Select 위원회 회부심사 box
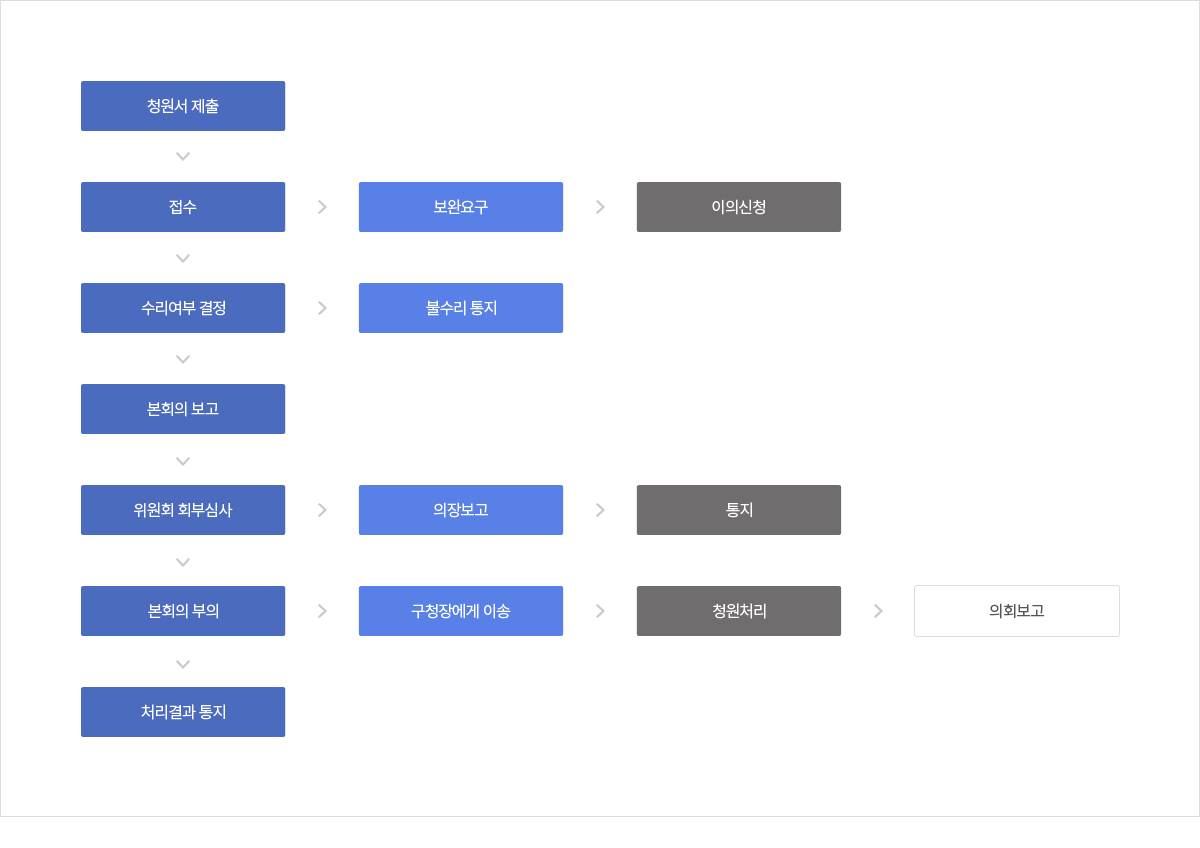The height and width of the screenshot is (848, 1200). coord(183,510)
